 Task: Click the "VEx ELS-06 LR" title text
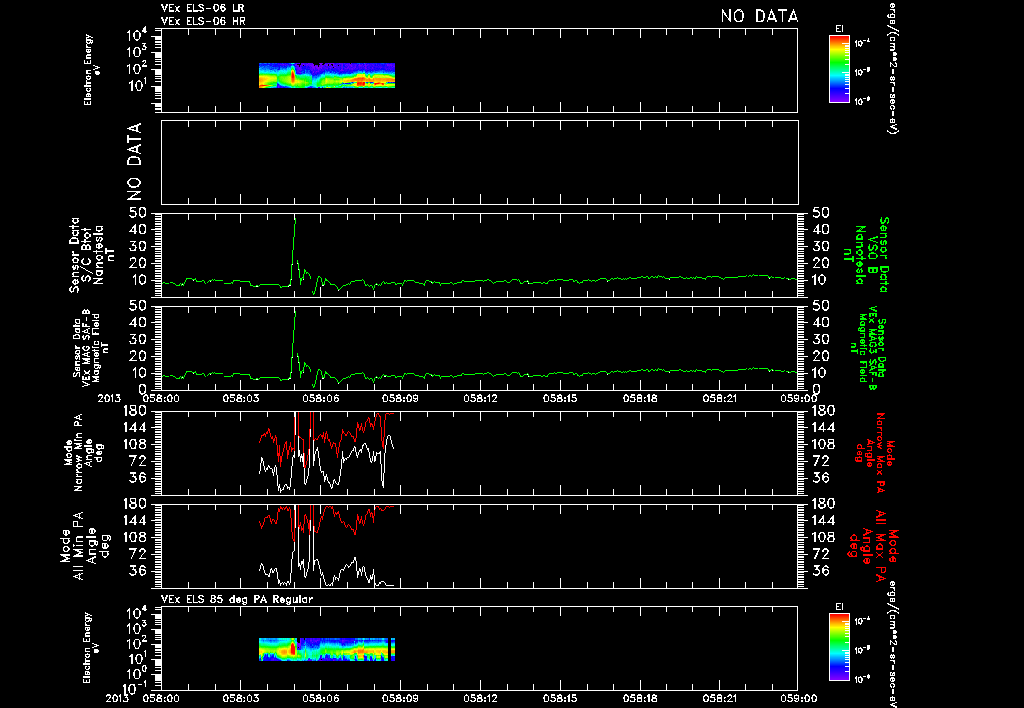[203, 8]
